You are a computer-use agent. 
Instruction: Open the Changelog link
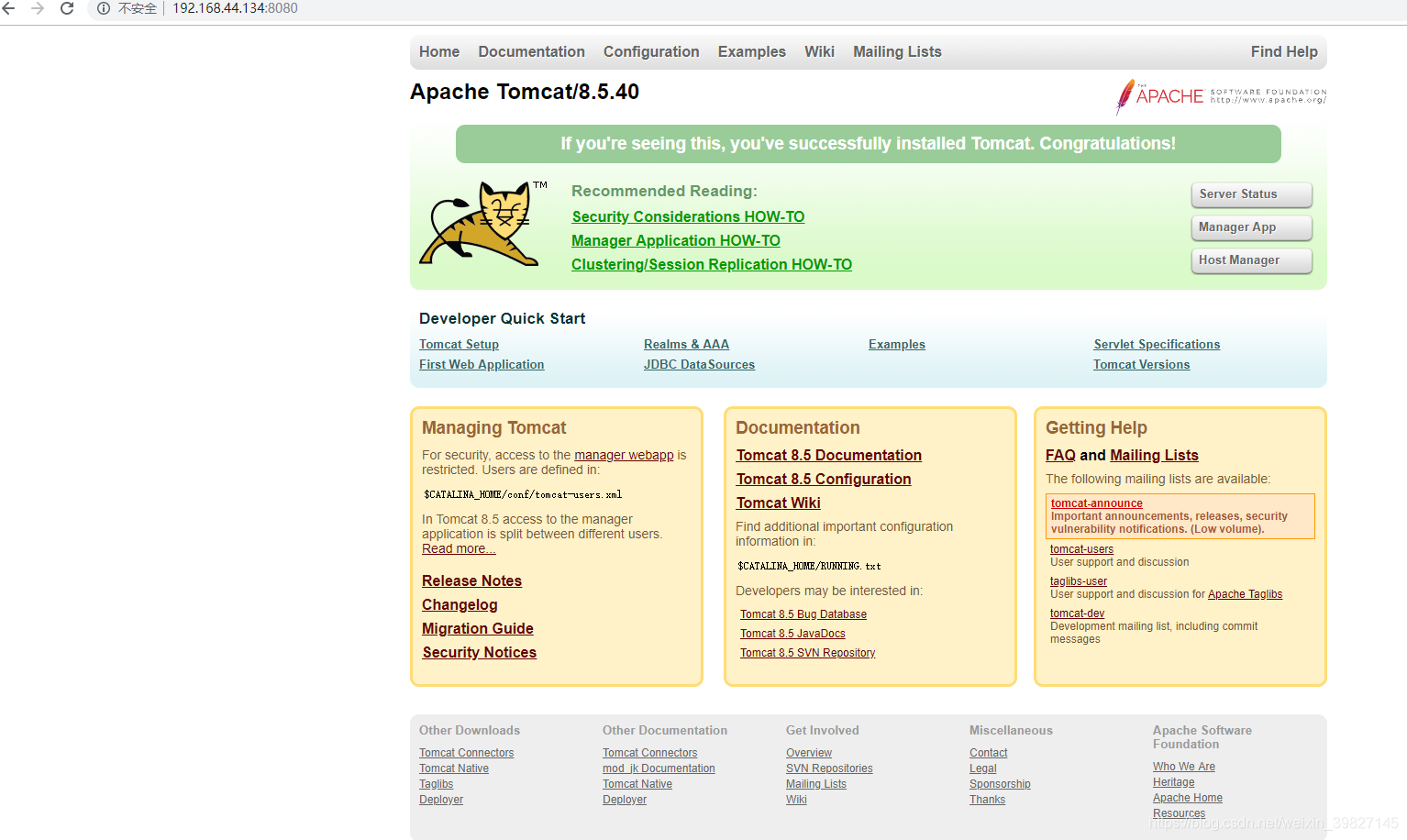click(460, 604)
